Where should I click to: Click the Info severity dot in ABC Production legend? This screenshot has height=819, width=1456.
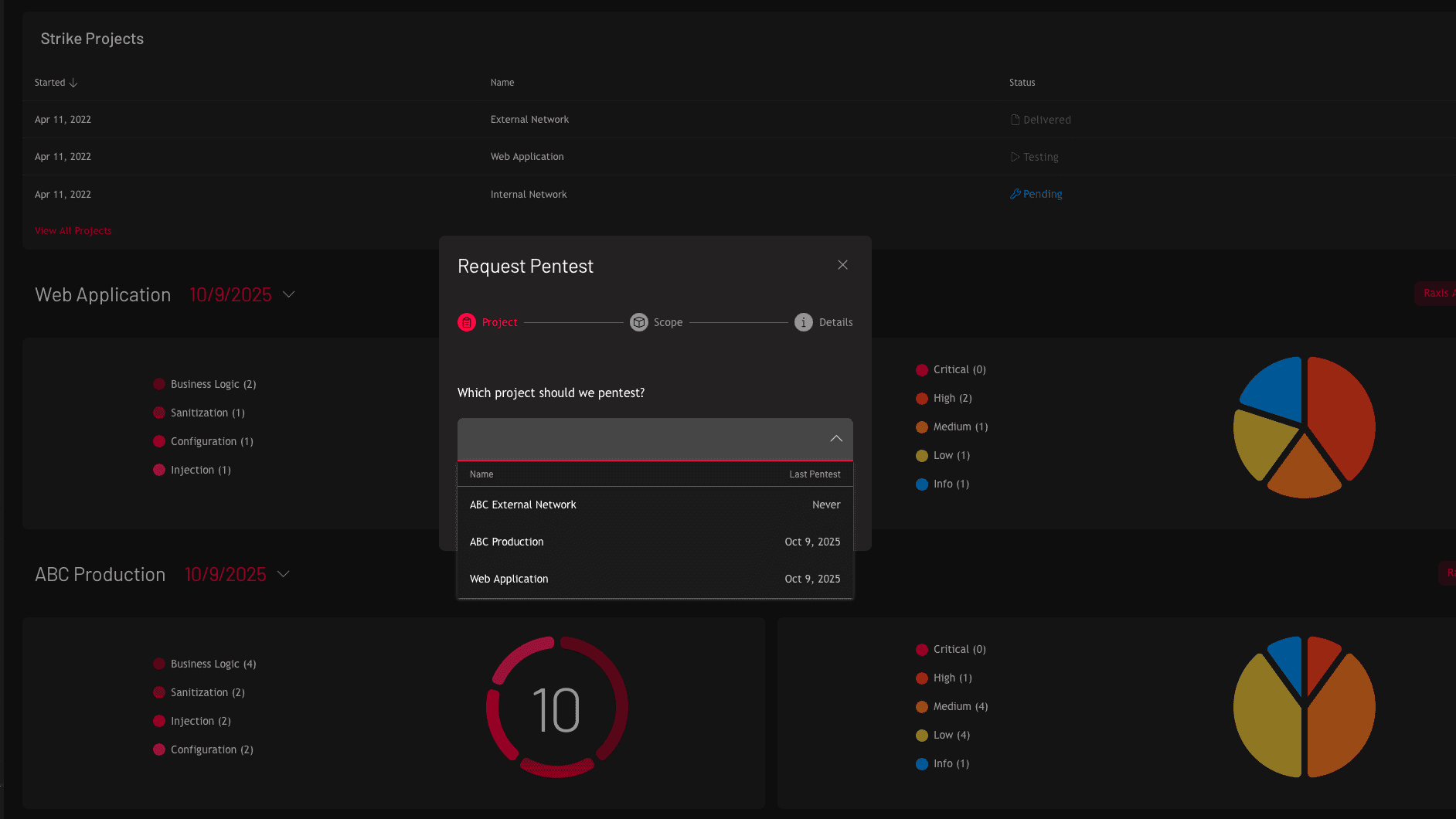coord(921,763)
